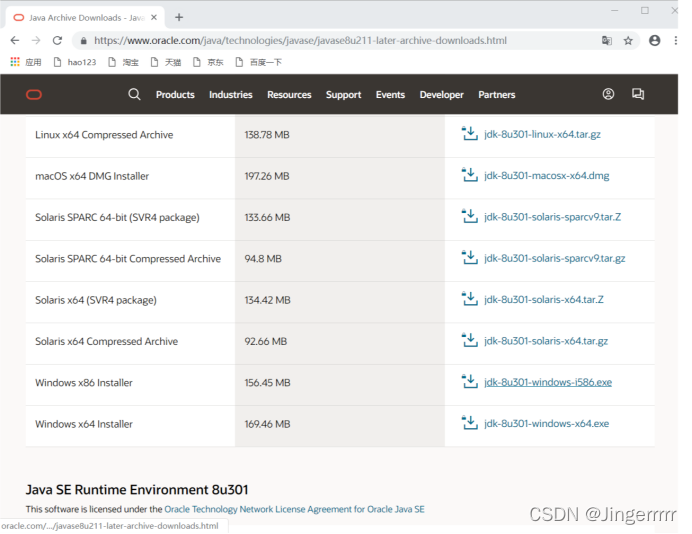Viewport: 692px width, 534px height.
Task: Select the text Windows x86 Installer
Action: pos(84,383)
